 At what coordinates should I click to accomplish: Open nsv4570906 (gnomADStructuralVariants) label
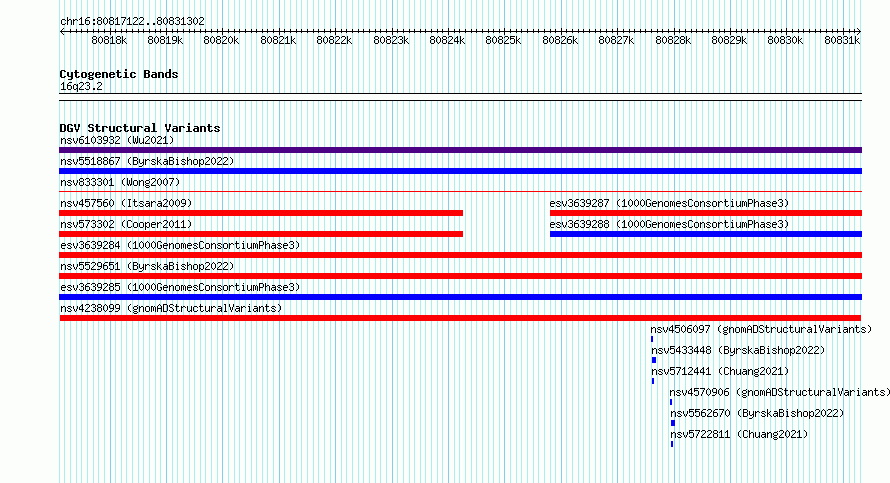780,392
